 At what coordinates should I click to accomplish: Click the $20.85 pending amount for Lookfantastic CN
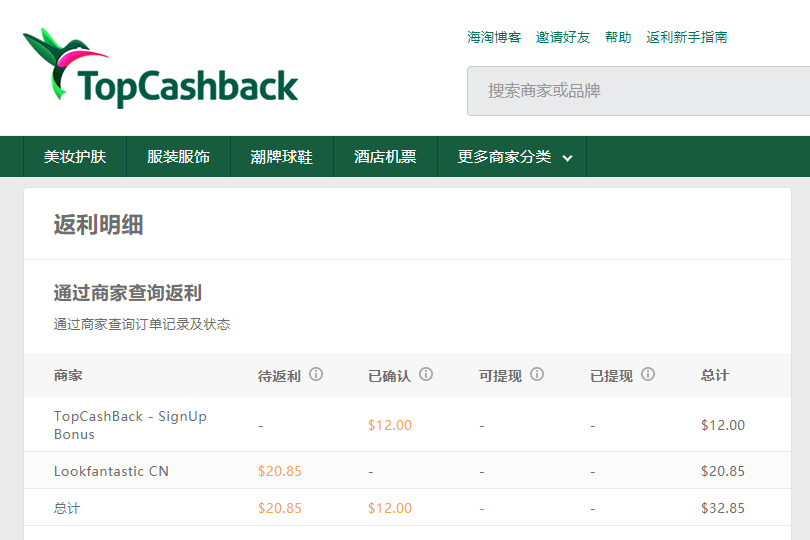279,471
